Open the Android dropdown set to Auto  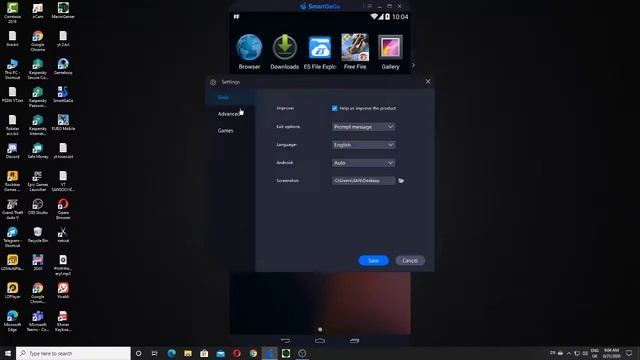pos(363,163)
